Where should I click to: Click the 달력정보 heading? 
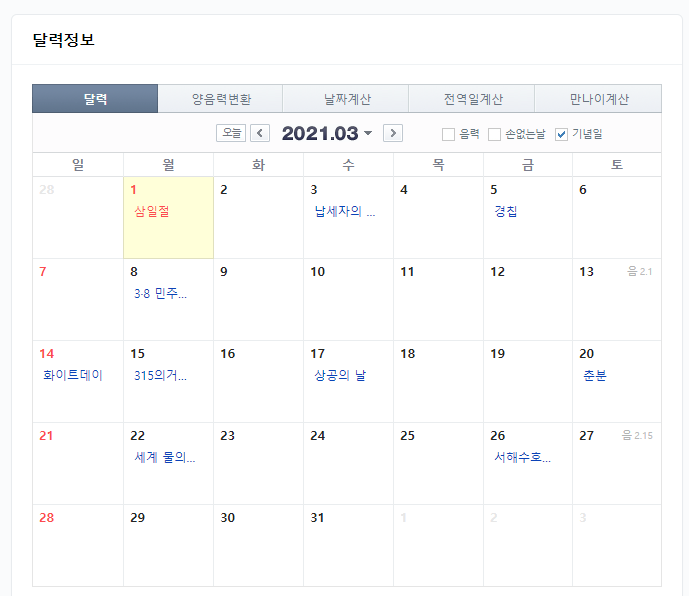[x=64, y=40]
